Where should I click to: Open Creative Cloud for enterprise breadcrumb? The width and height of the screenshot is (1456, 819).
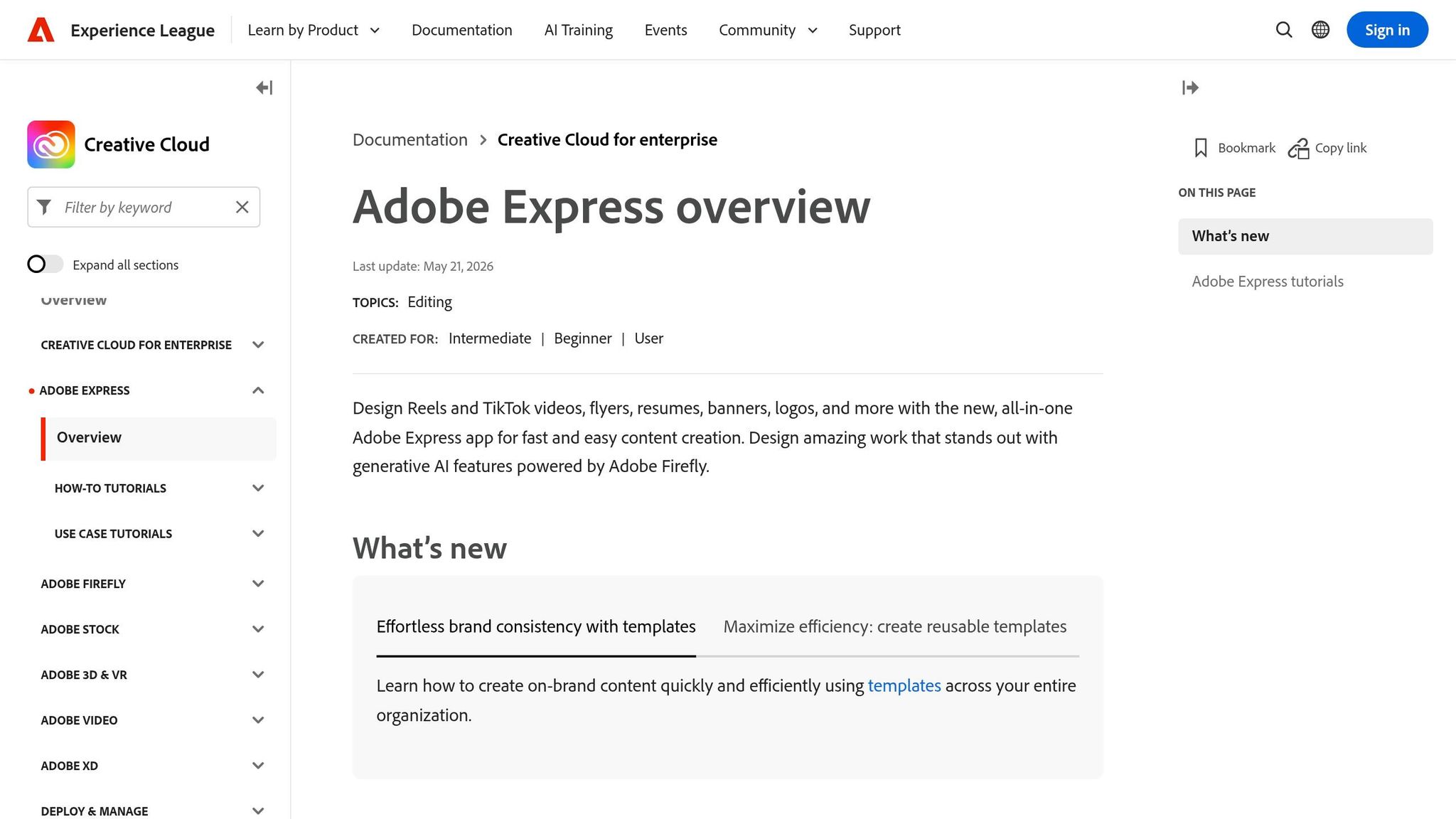click(x=607, y=139)
